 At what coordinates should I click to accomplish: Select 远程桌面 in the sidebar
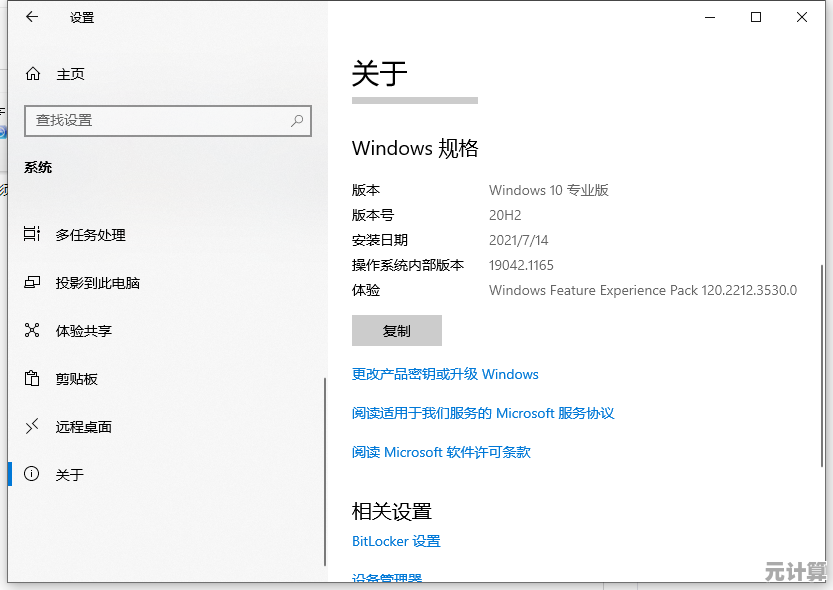point(83,427)
